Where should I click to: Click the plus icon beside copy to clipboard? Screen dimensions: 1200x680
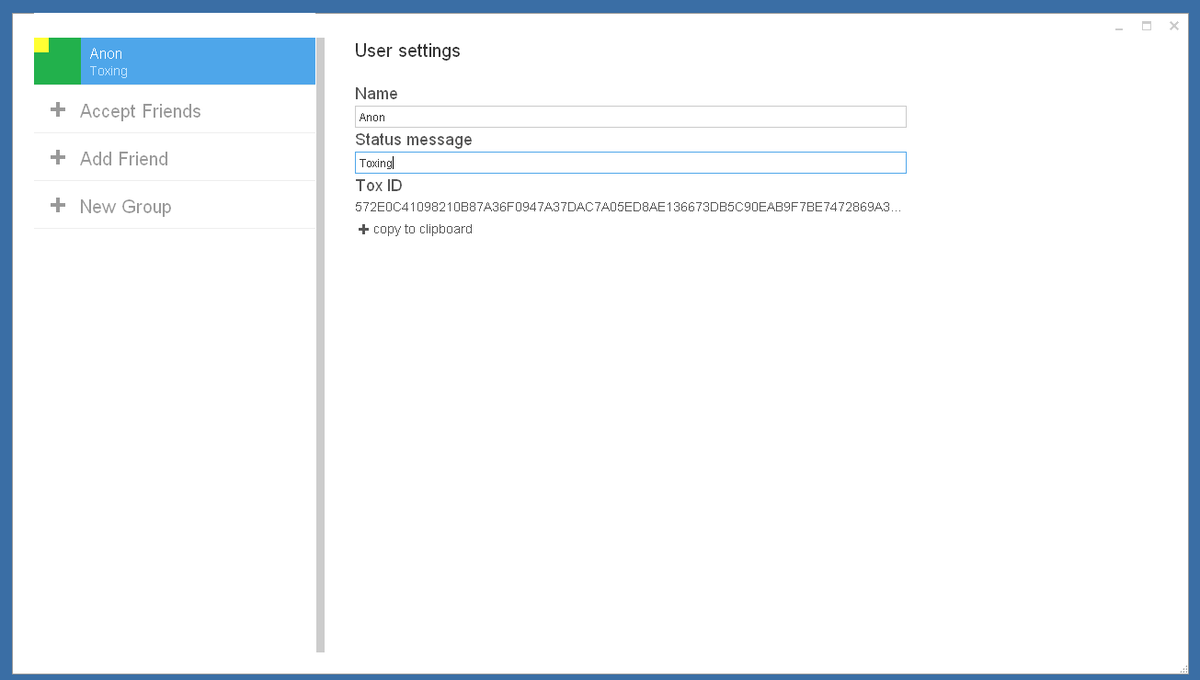click(363, 230)
